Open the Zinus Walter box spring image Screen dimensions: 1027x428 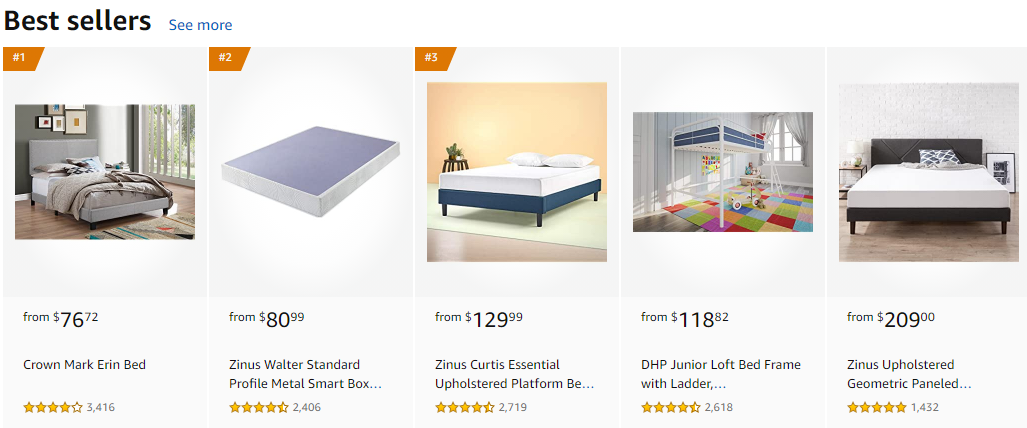311,172
